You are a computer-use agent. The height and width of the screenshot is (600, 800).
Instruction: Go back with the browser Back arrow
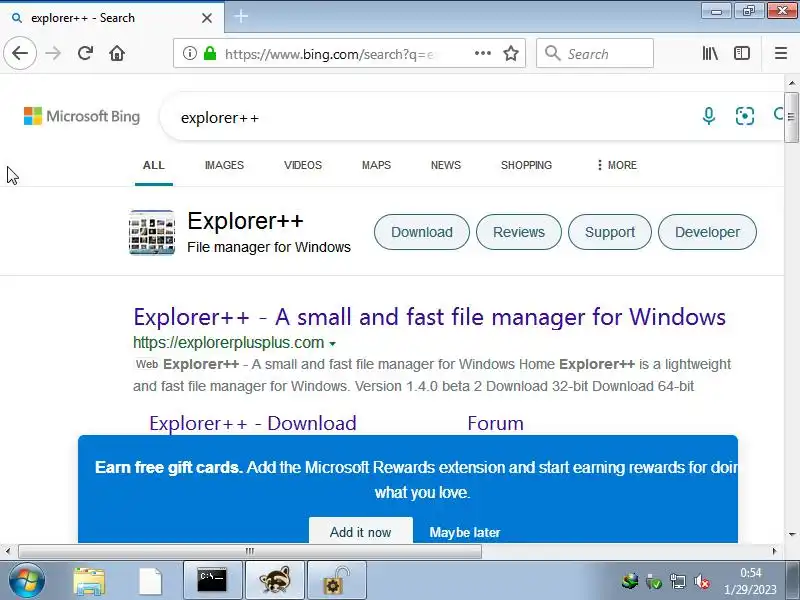[x=20, y=53]
